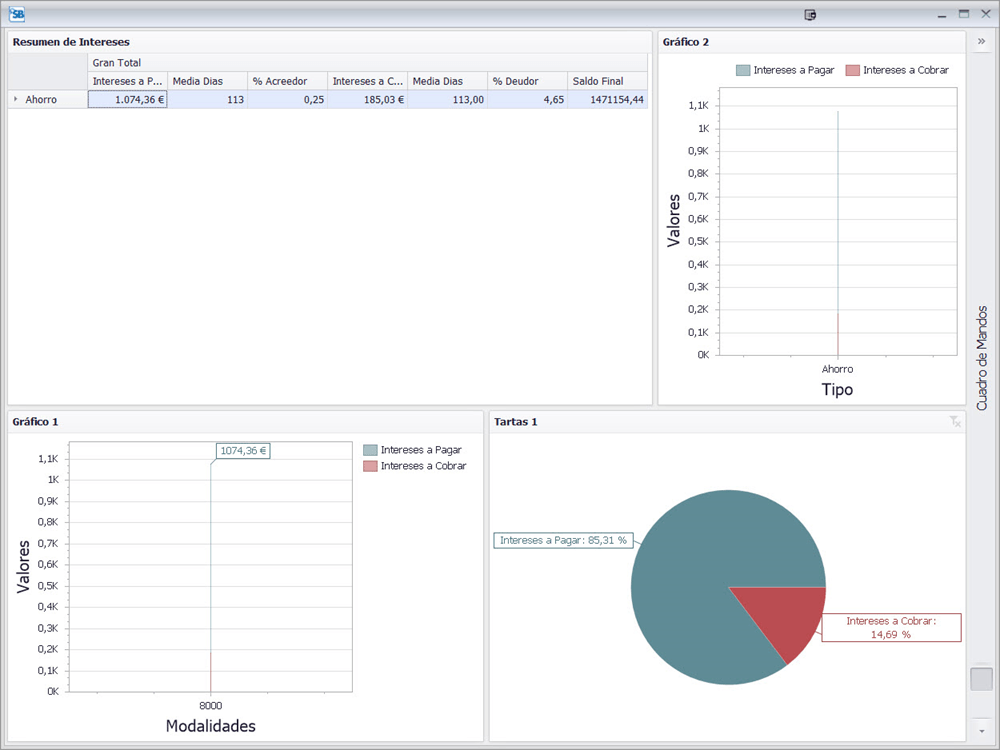Click the % Deudor column header

(527, 81)
